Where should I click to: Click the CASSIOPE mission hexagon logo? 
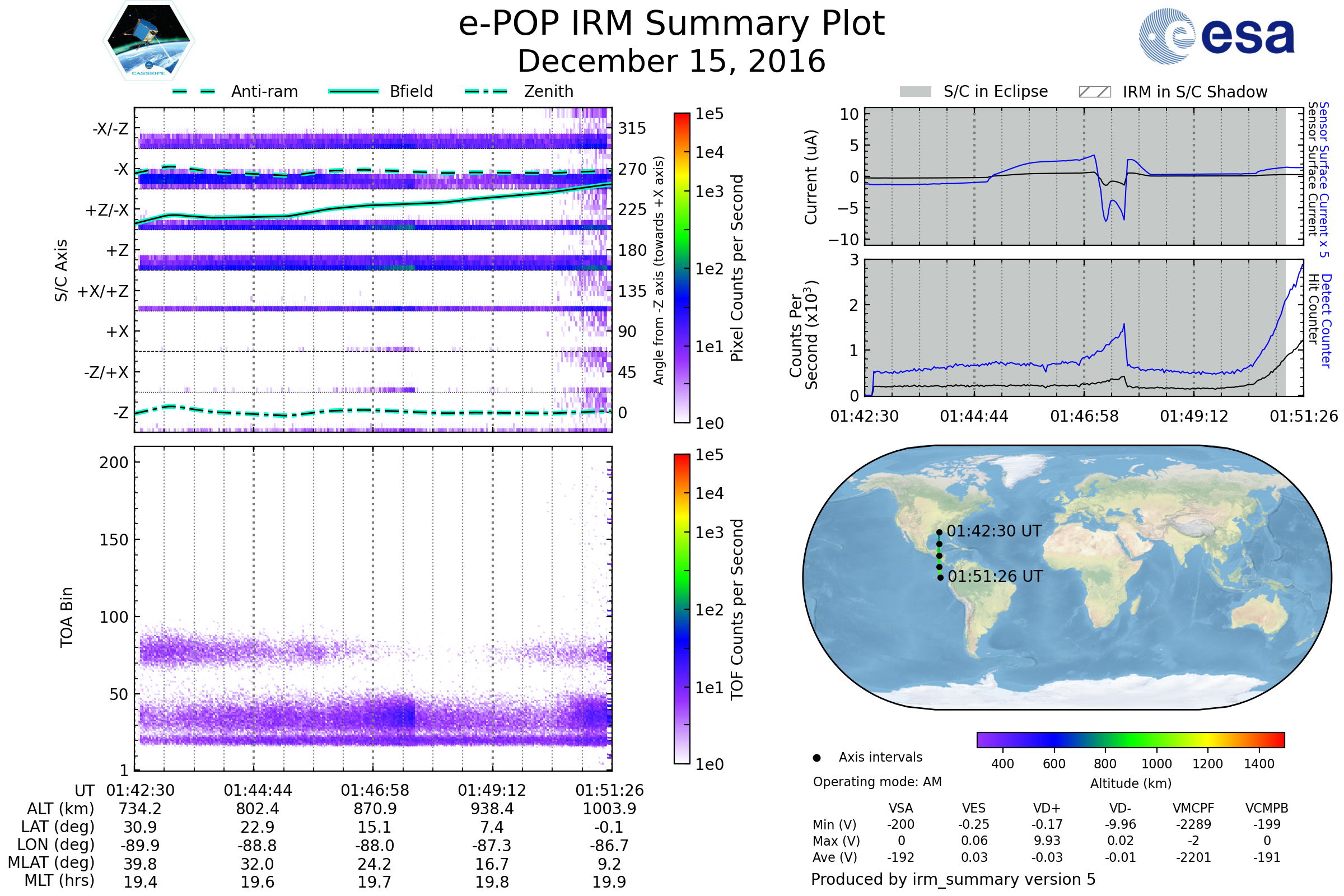pyautogui.click(x=148, y=41)
